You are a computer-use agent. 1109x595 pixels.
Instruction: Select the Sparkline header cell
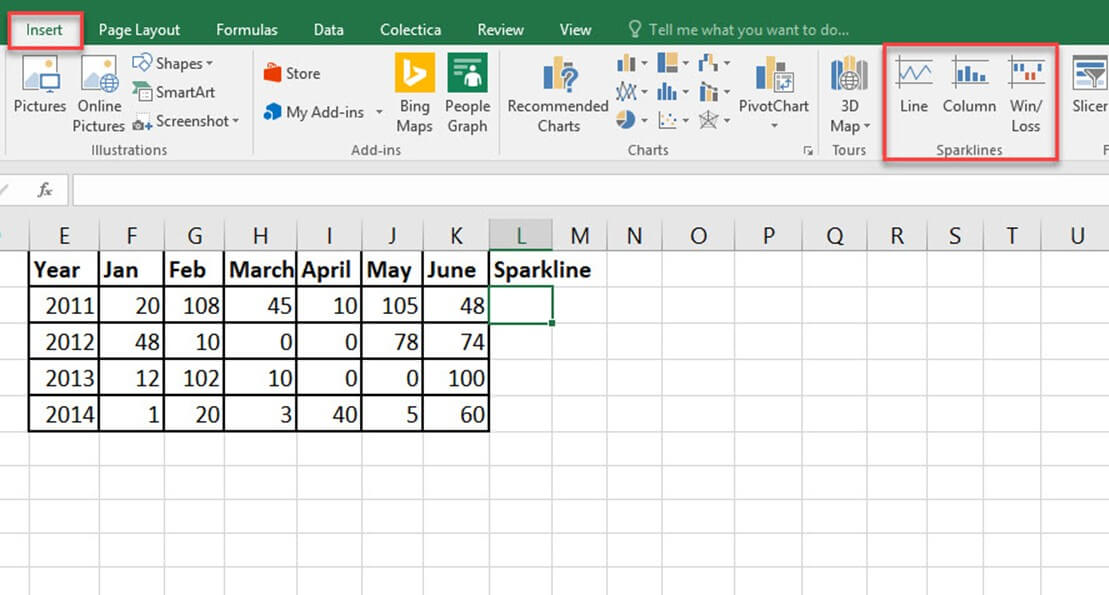coord(541,270)
